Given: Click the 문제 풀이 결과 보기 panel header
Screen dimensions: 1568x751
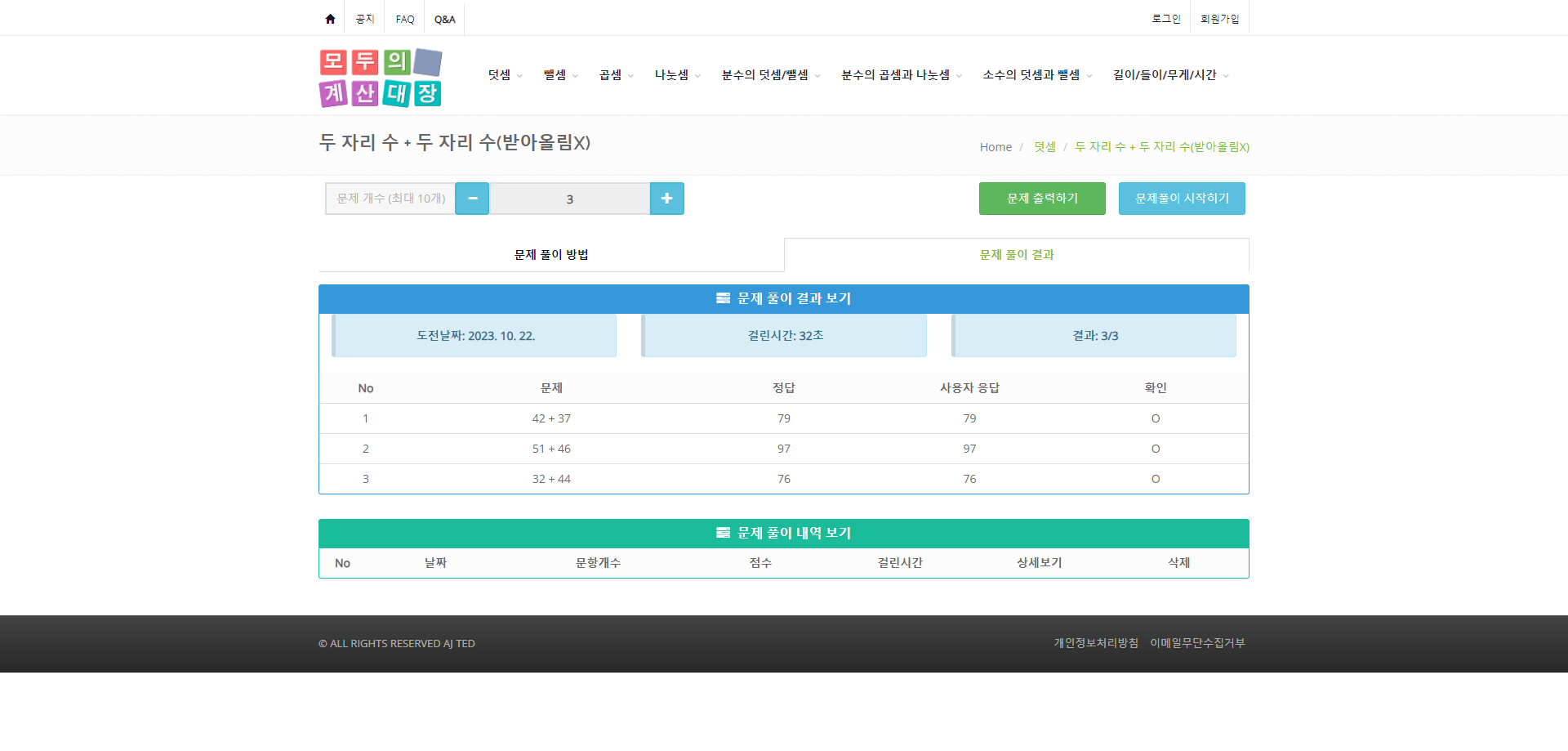Looking at the screenshot, I should click(784, 299).
